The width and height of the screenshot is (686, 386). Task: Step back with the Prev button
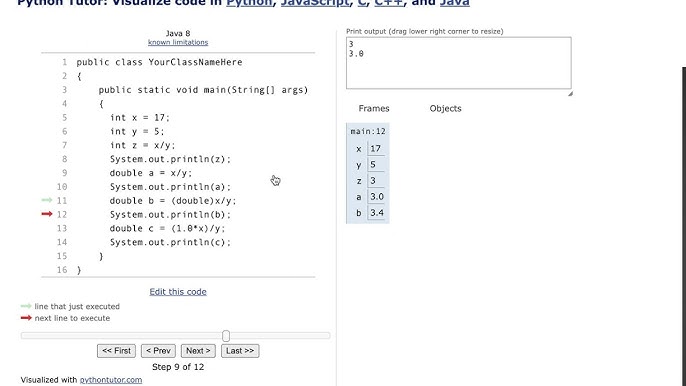point(158,351)
